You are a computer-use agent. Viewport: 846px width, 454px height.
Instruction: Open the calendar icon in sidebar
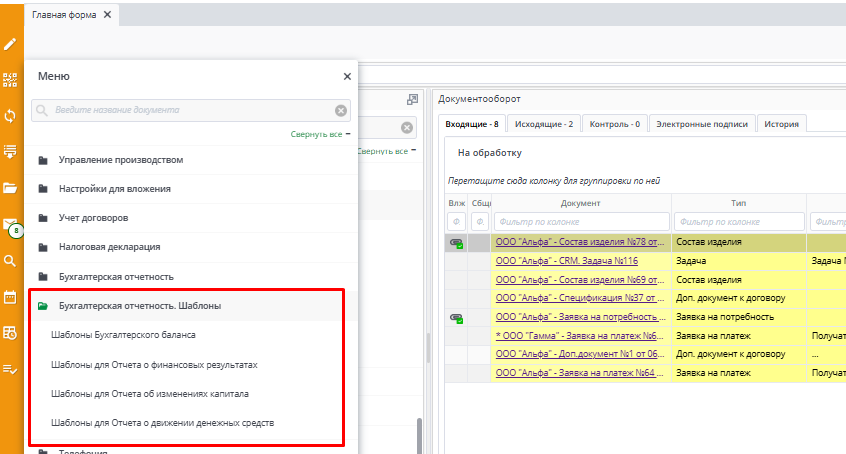tap(11, 297)
